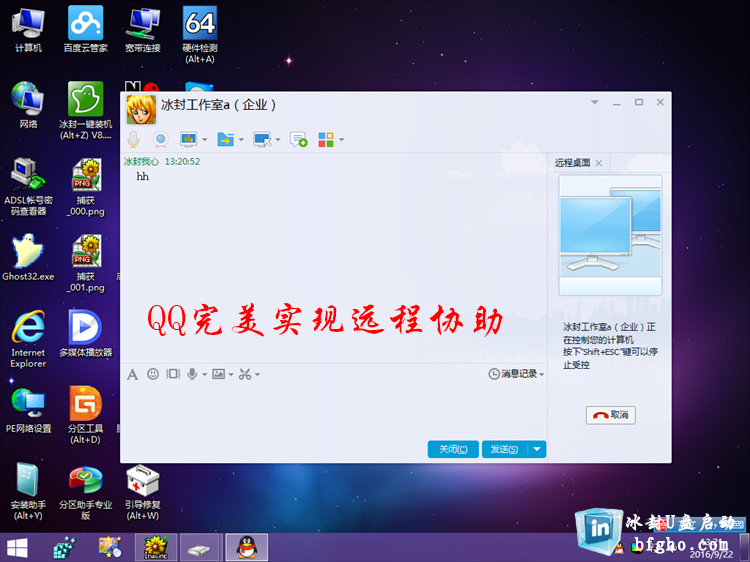750x562 pixels.
Task: Click the contact avatar picture
Action: [x=141, y=109]
